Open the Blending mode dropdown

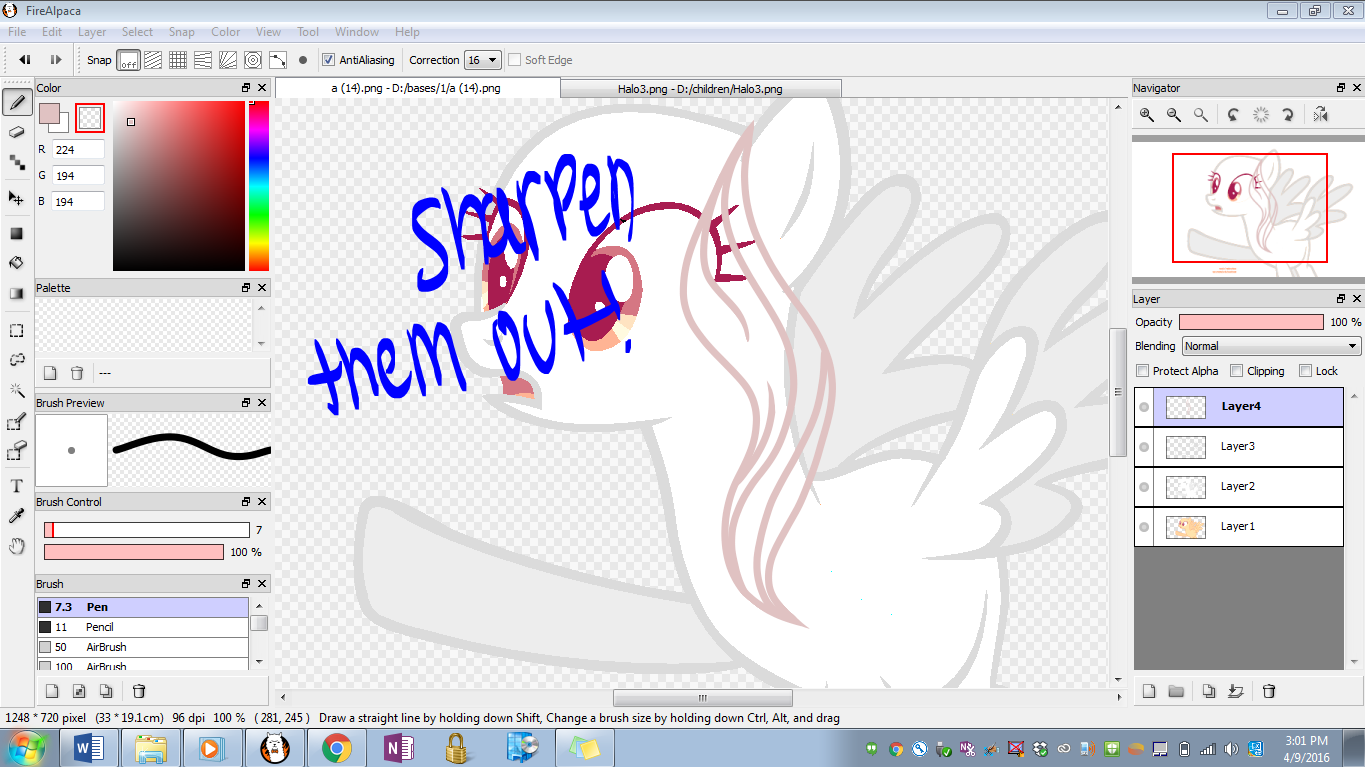[1271, 346]
